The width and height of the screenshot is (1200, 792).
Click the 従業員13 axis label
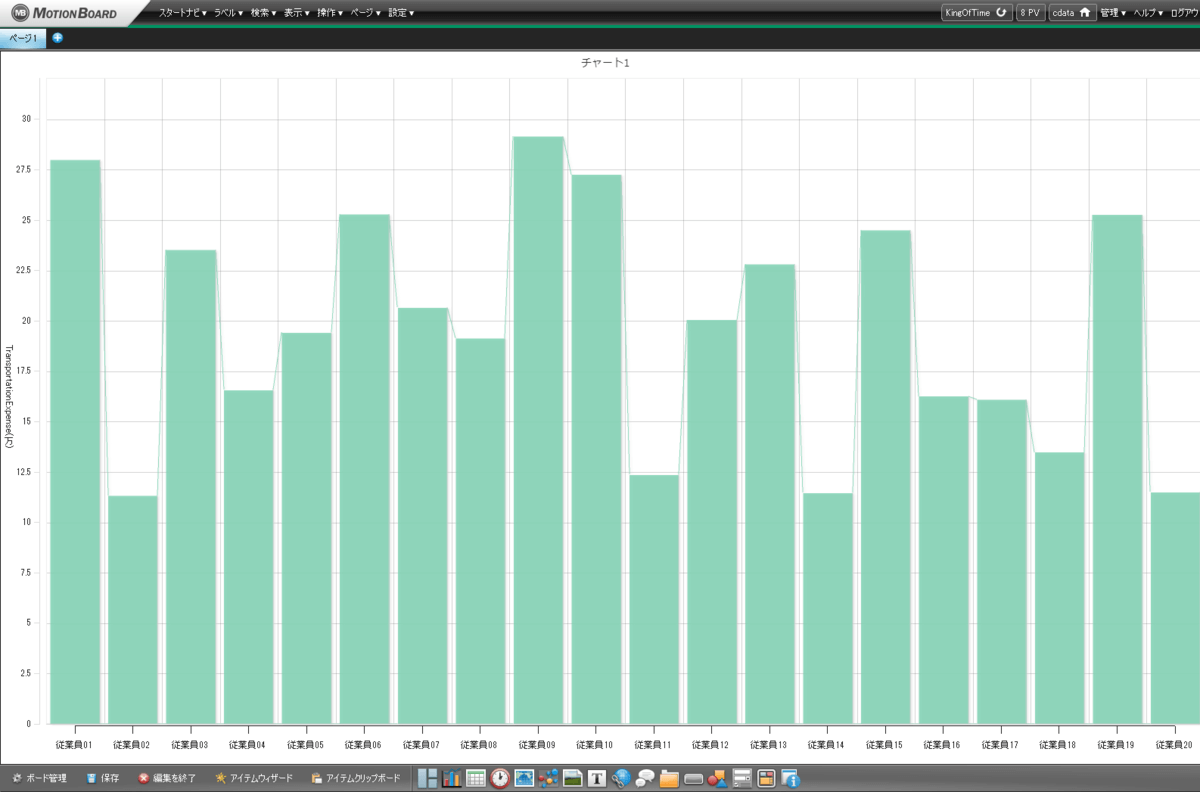tap(769, 745)
